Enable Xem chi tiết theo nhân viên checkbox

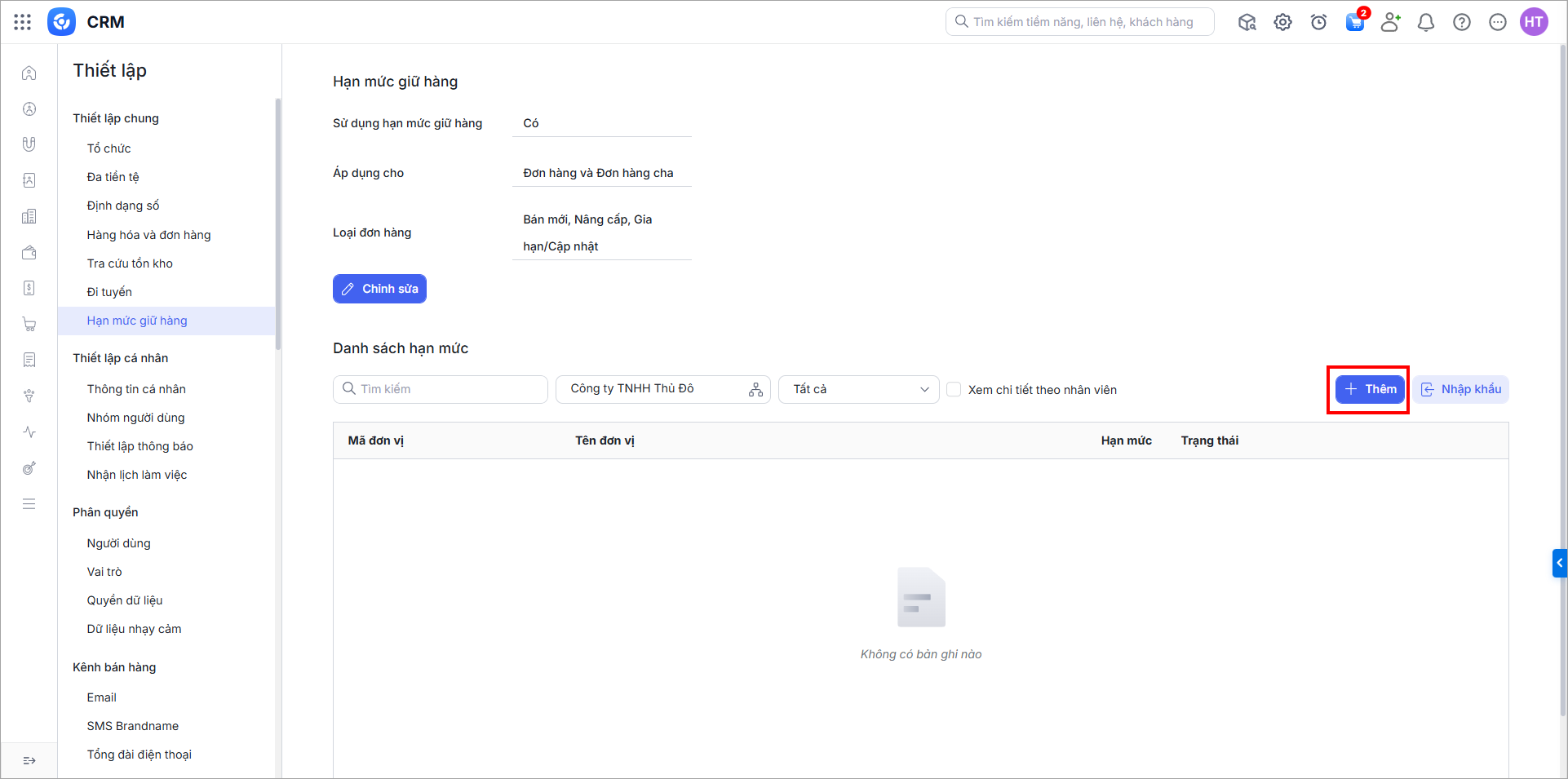(x=954, y=390)
